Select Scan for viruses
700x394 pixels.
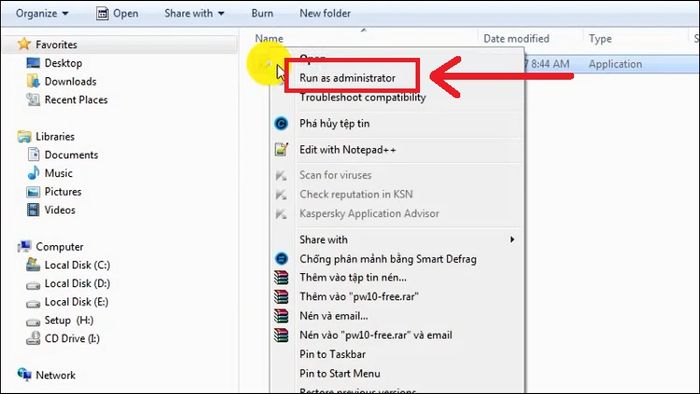tap(335, 175)
